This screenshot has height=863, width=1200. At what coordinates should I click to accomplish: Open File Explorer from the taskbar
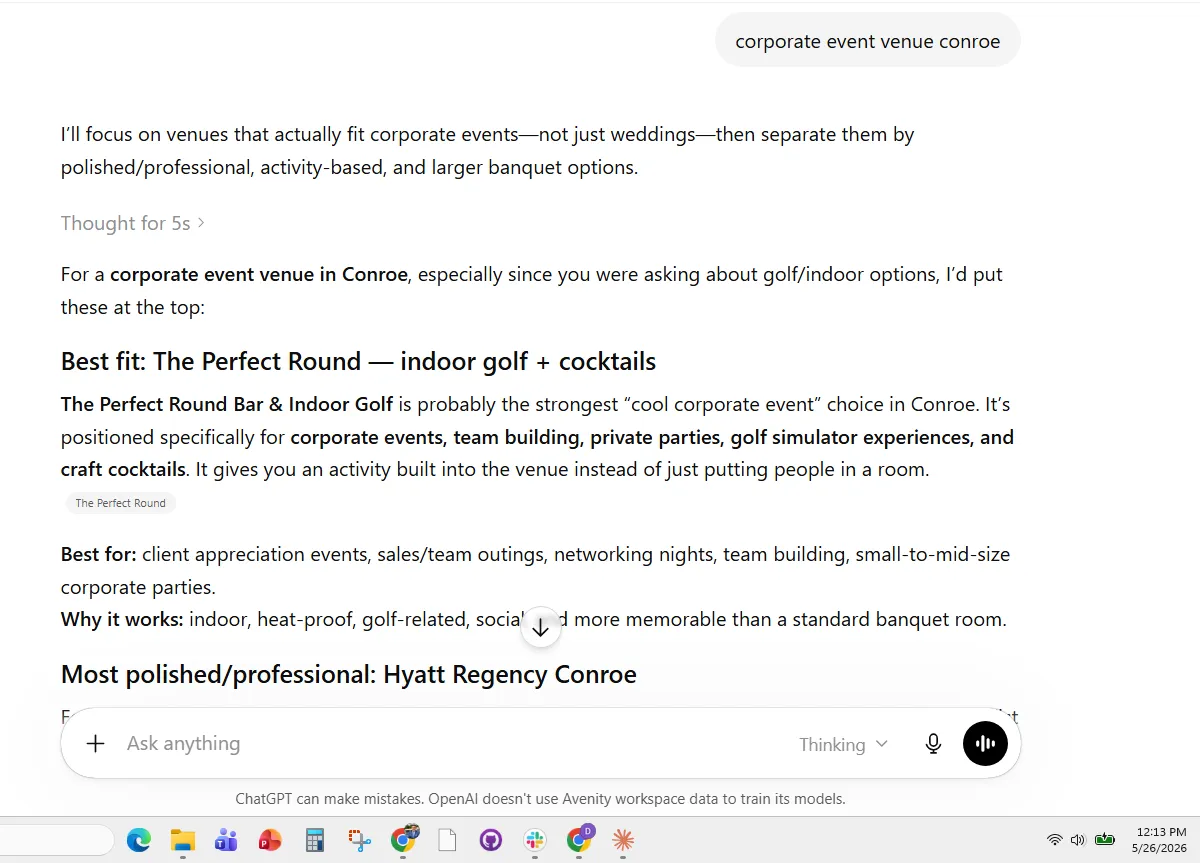pos(182,840)
